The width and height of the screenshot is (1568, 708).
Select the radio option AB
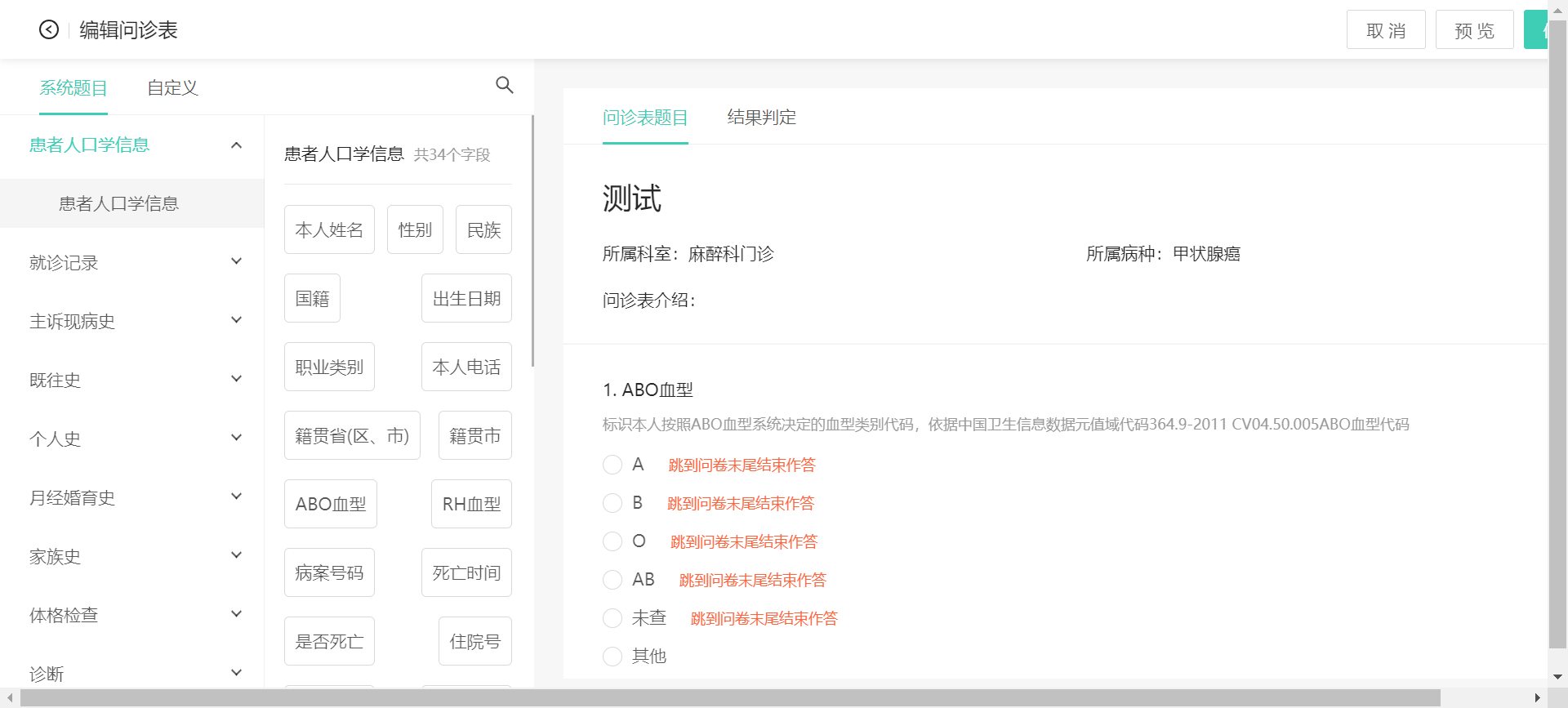point(612,580)
